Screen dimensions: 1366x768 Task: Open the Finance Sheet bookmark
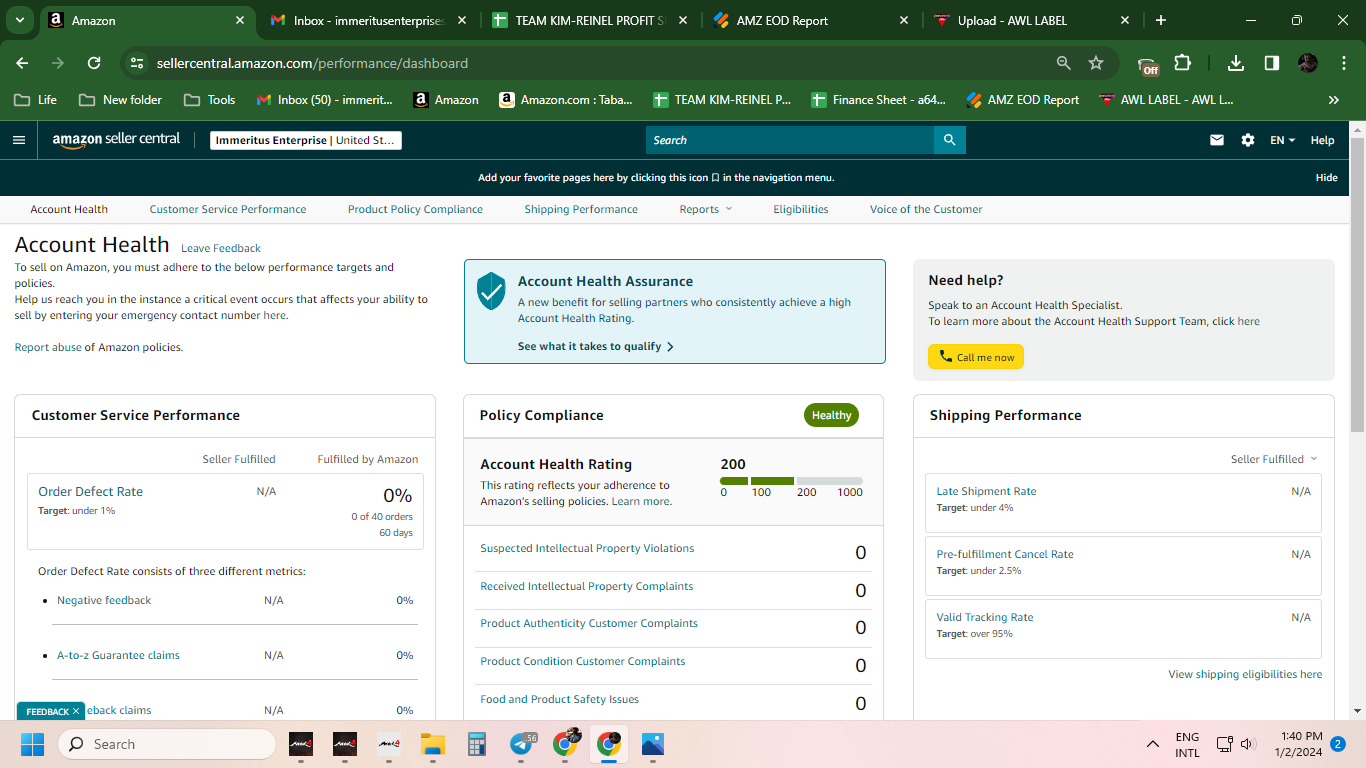(x=879, y=100)
